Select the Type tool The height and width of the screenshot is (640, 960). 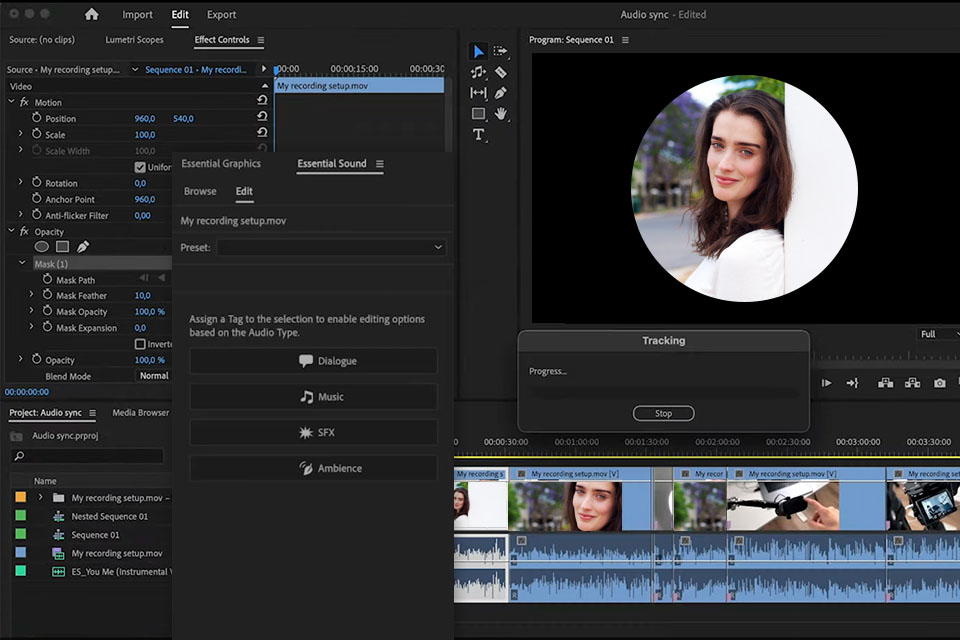pyautogui.click(x=478, y=135)
